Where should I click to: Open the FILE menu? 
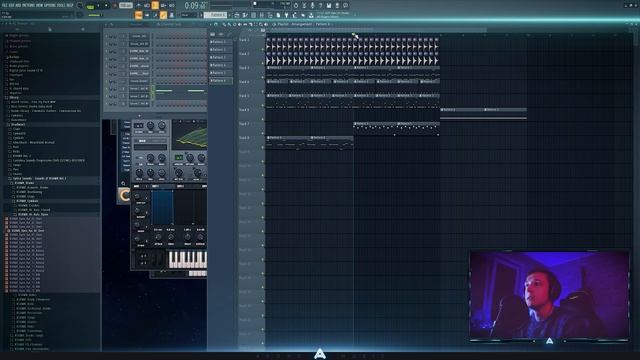click(4, 5)
